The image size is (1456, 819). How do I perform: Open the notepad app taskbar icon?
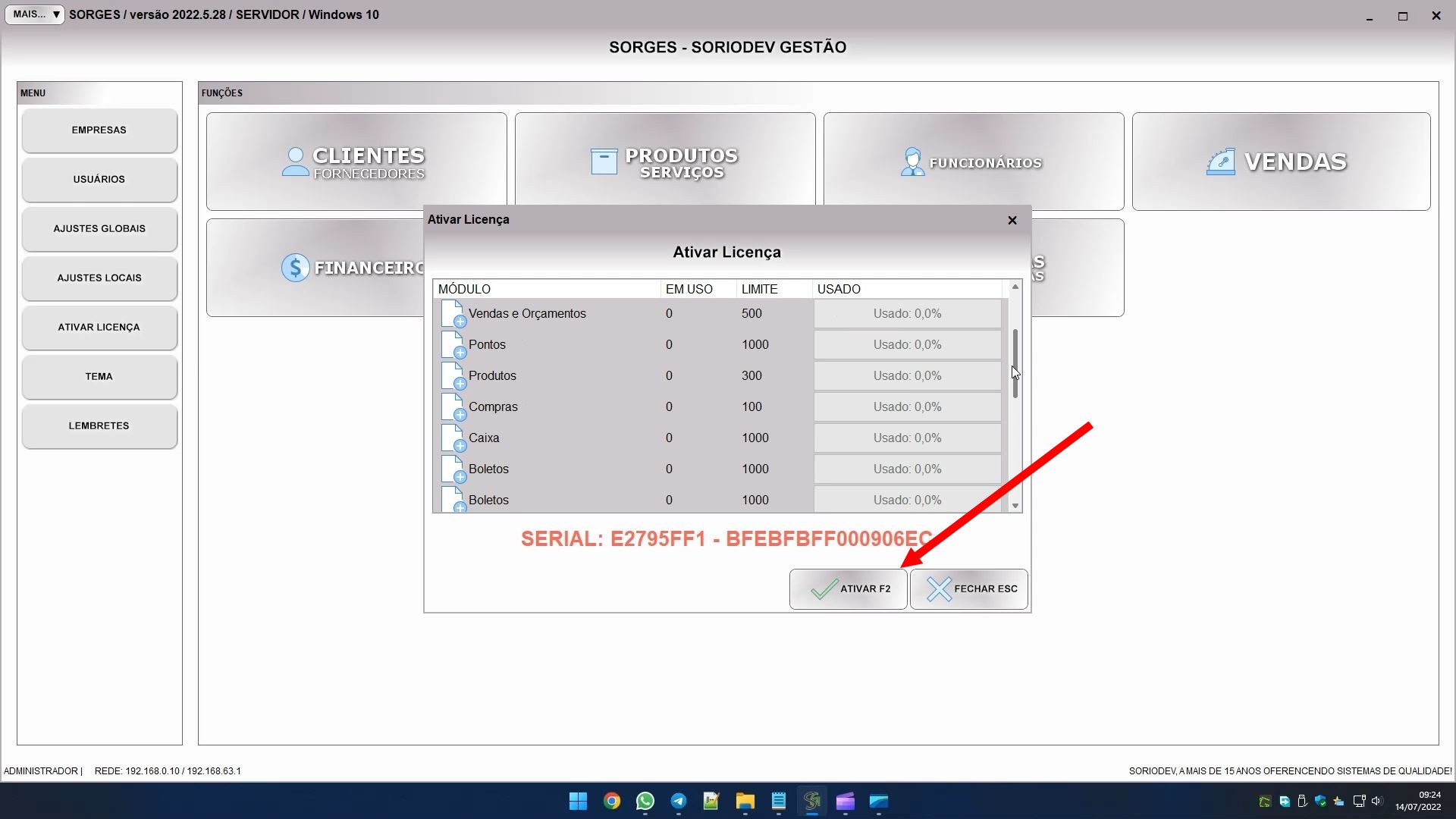click(x=779, y=801)
